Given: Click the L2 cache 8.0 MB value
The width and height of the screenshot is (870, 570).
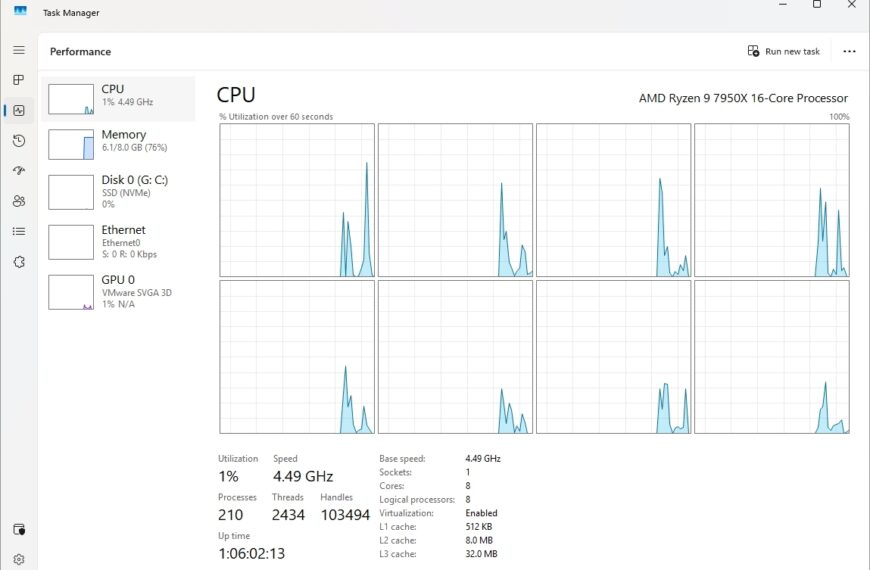Looking at the screenshot, I should pyautogui.click(x=479, y=540).
